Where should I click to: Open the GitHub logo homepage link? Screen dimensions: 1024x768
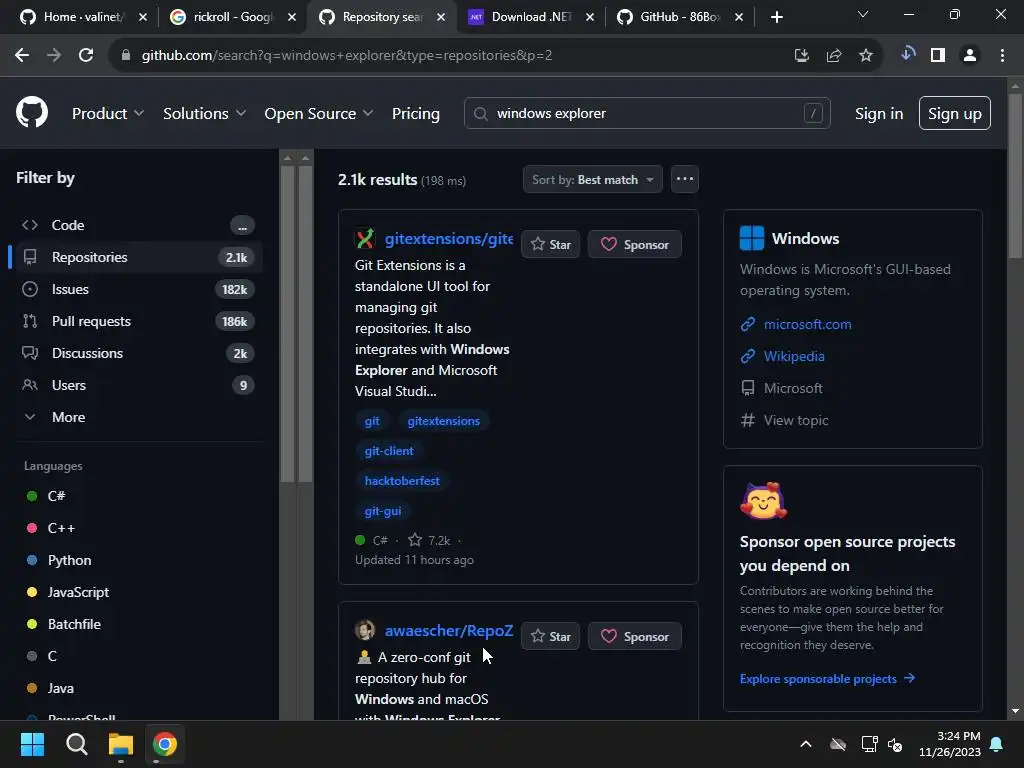[32, 112]
